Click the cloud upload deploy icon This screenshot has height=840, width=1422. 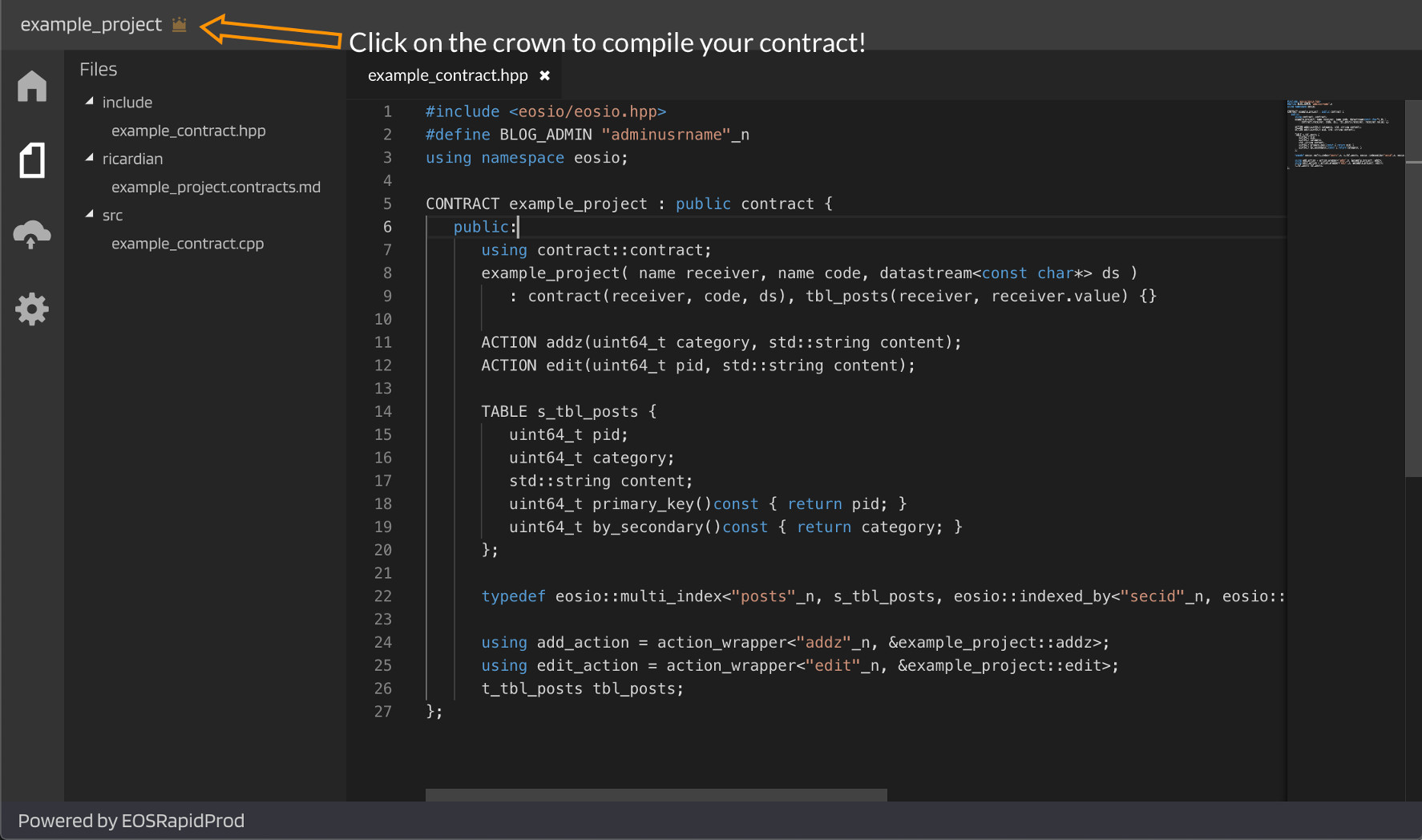click(32, 234)
